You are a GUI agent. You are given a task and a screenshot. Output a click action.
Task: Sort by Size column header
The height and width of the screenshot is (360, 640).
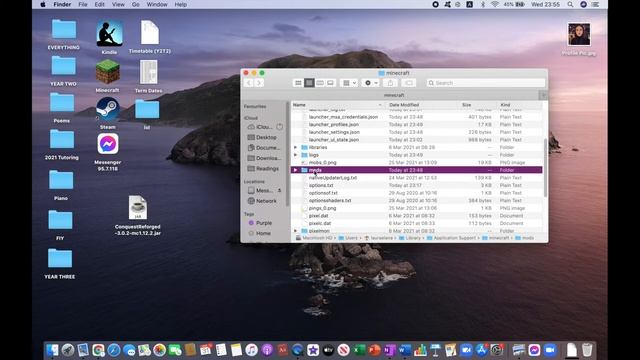(x=477, y=105)
